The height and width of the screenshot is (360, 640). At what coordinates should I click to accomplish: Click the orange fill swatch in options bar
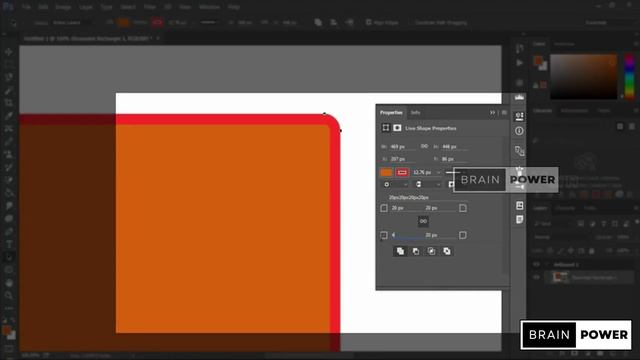click(x=123, y=22)
